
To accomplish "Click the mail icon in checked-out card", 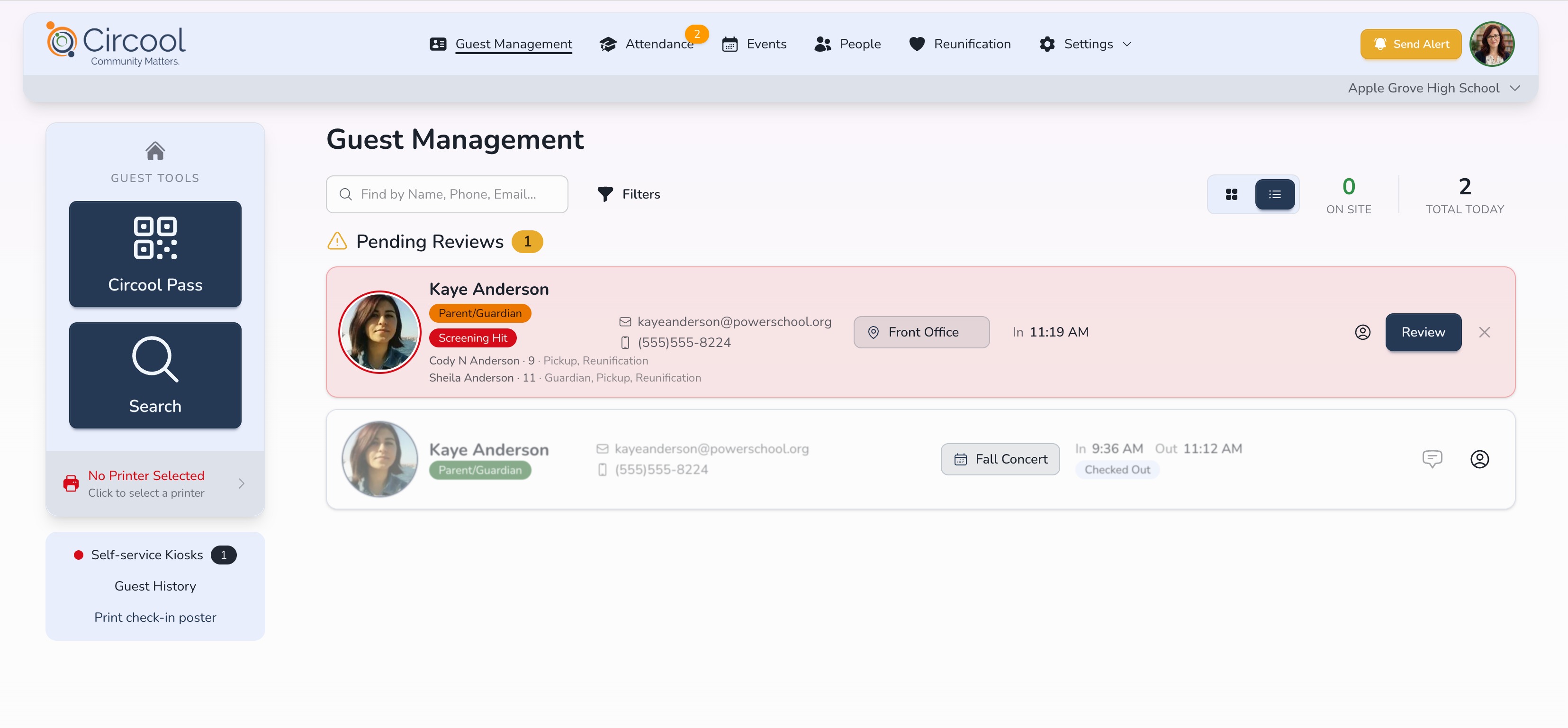I will [602, 448].
